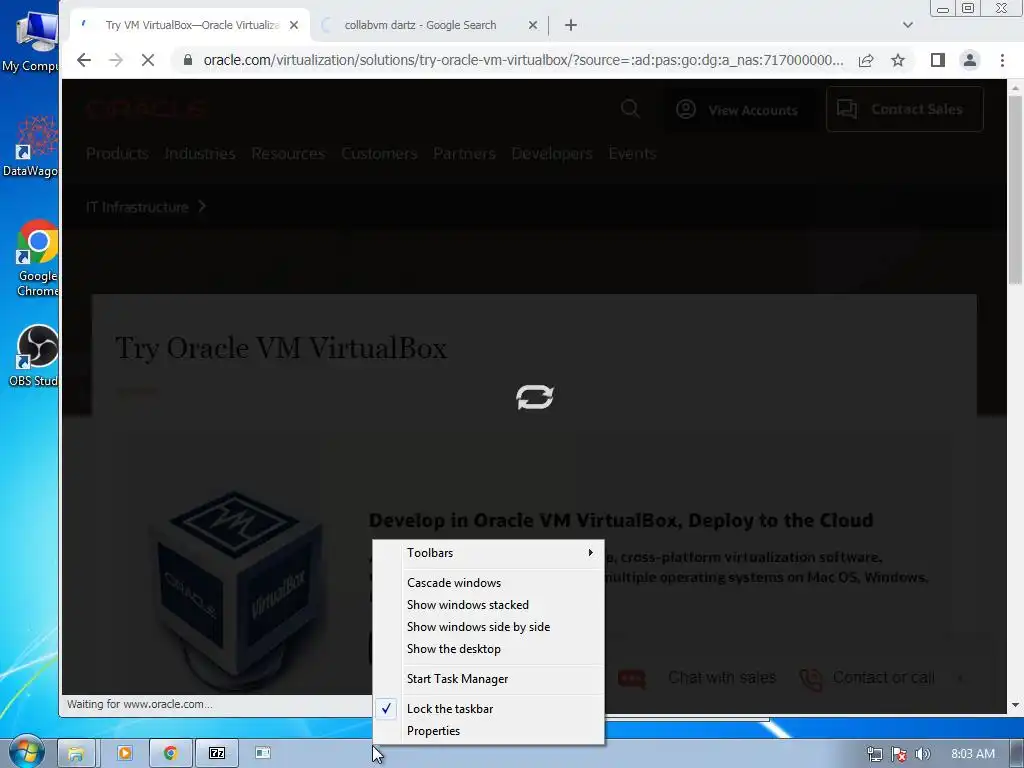Open the Customers navigation item

[379, 153]
